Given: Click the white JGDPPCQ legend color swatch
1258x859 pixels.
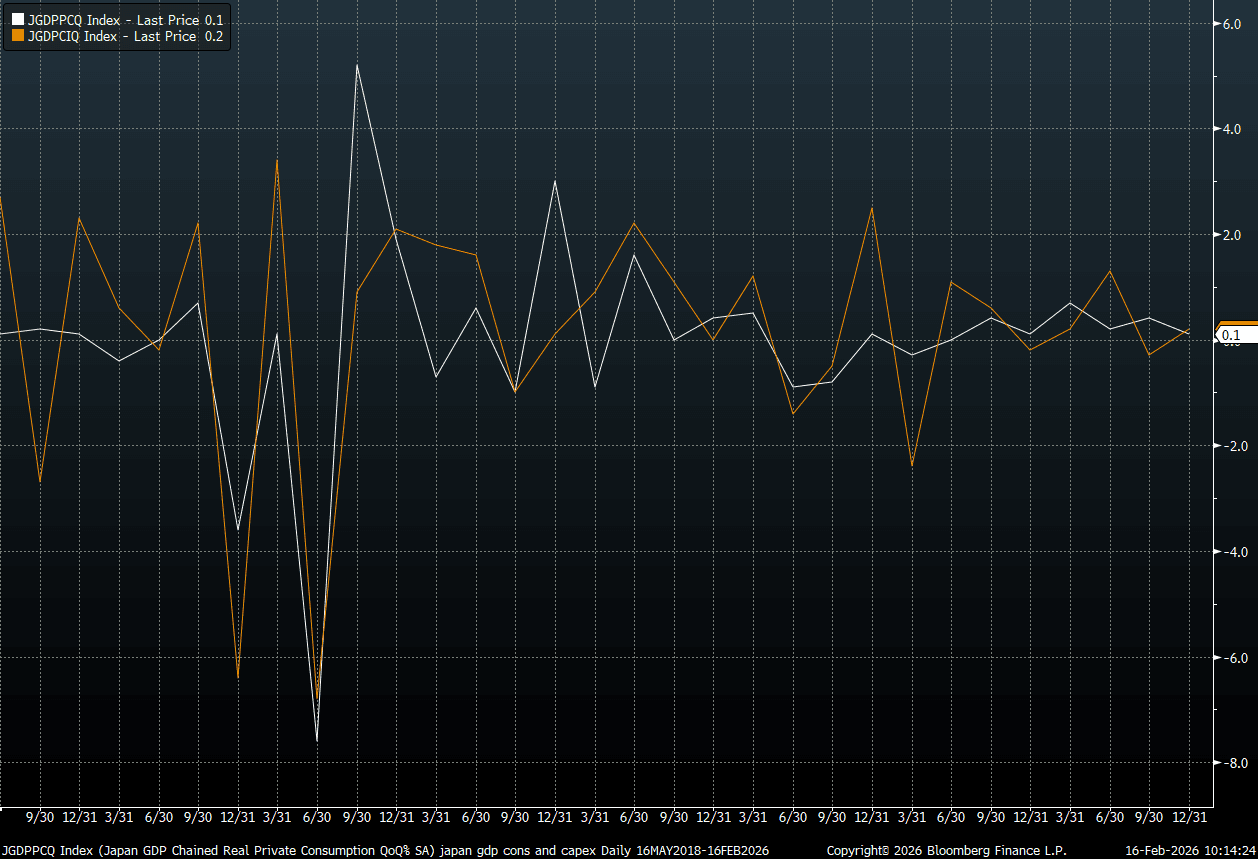Looking at the screenshot, I should [17, 20].
